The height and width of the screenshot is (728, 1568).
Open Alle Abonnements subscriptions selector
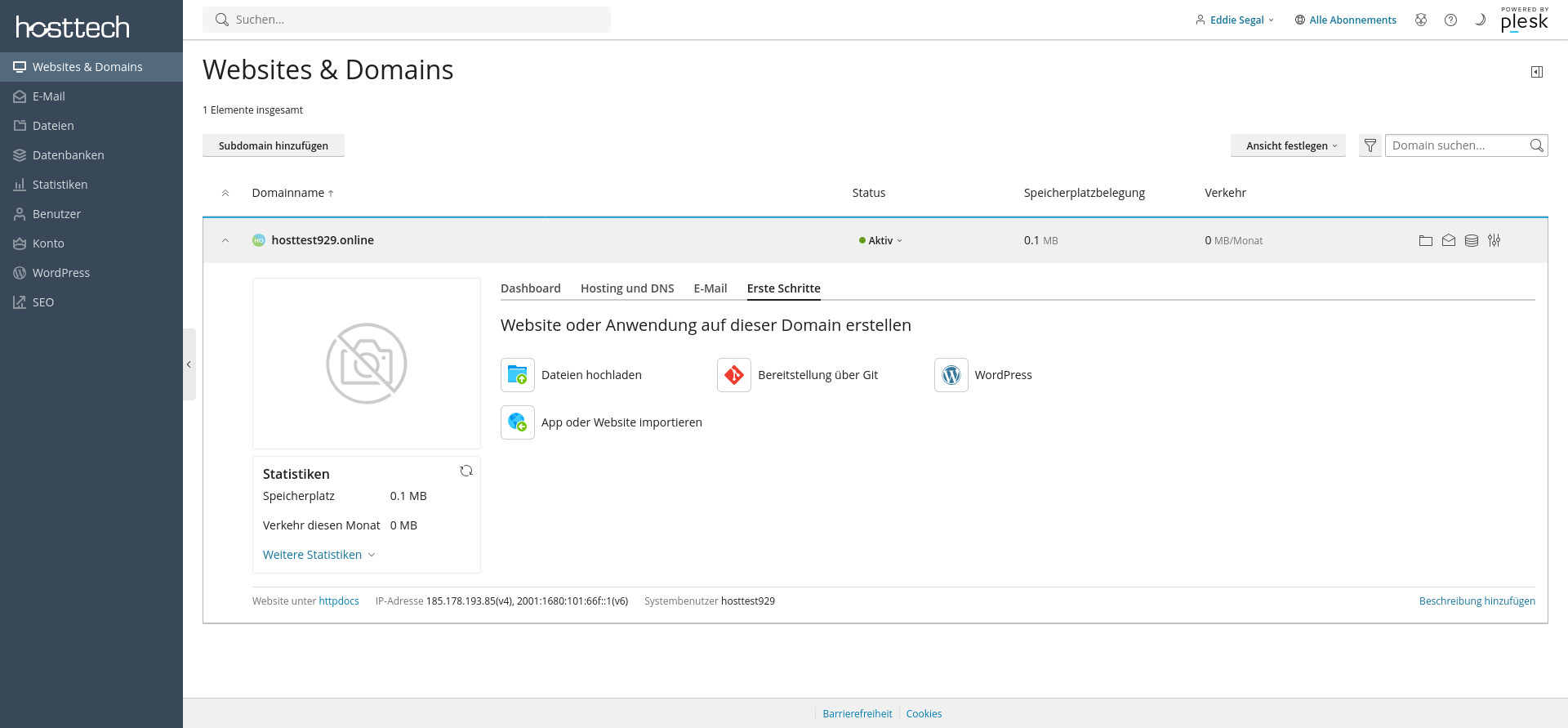click(1346, 20)
